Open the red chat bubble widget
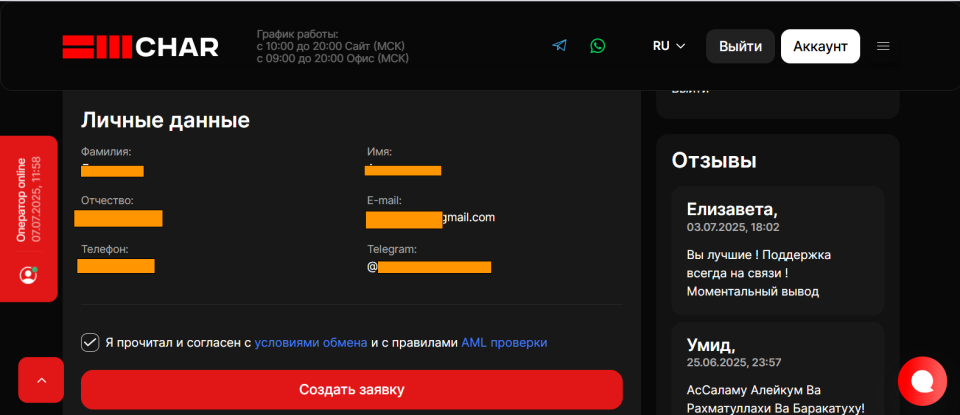The height and width of the screenshot is (415, 960). (922, 381)
